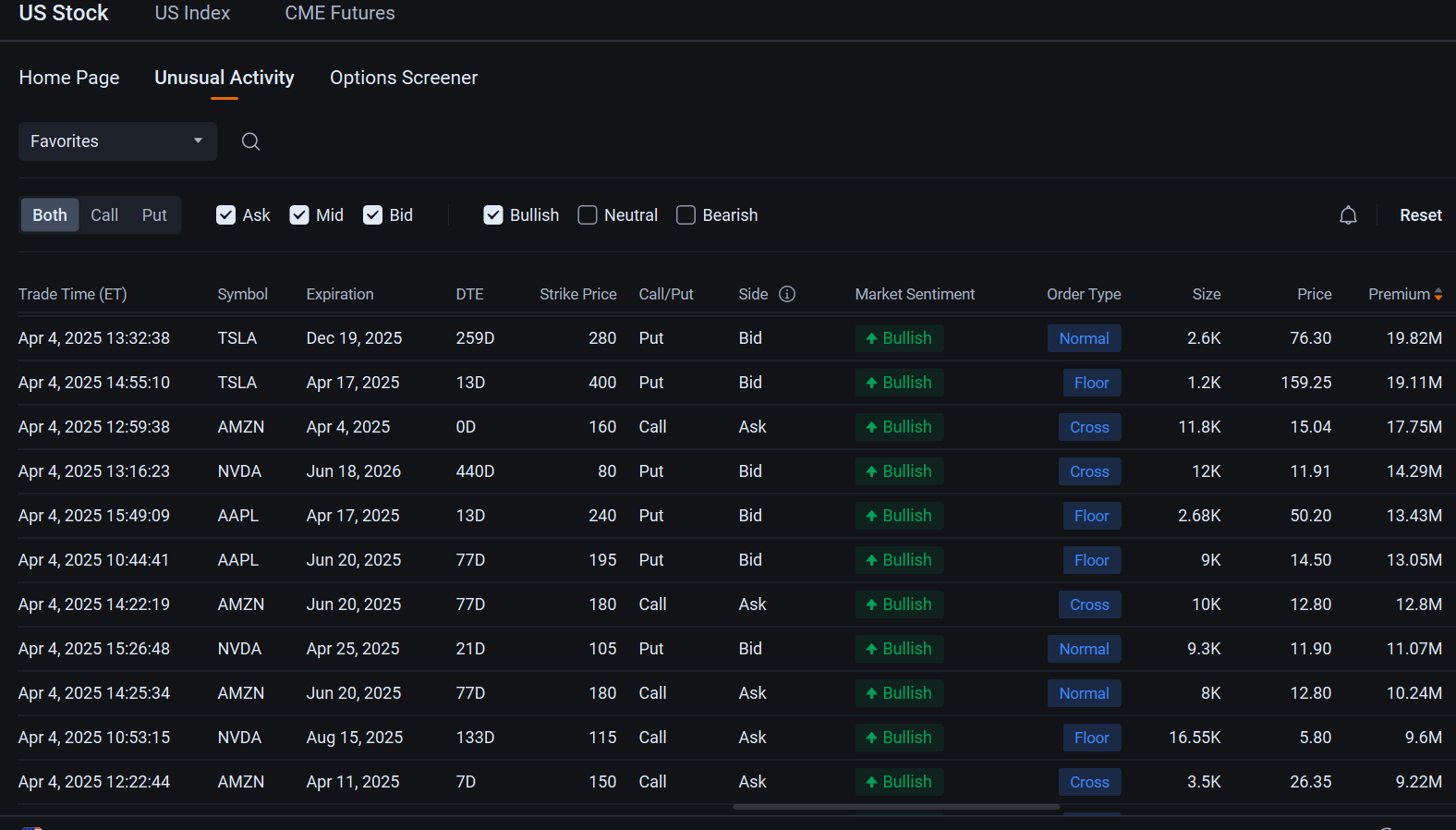Show the Side column info icon
Viewport: 1456px width, 830px height.
tap(787, 294)
